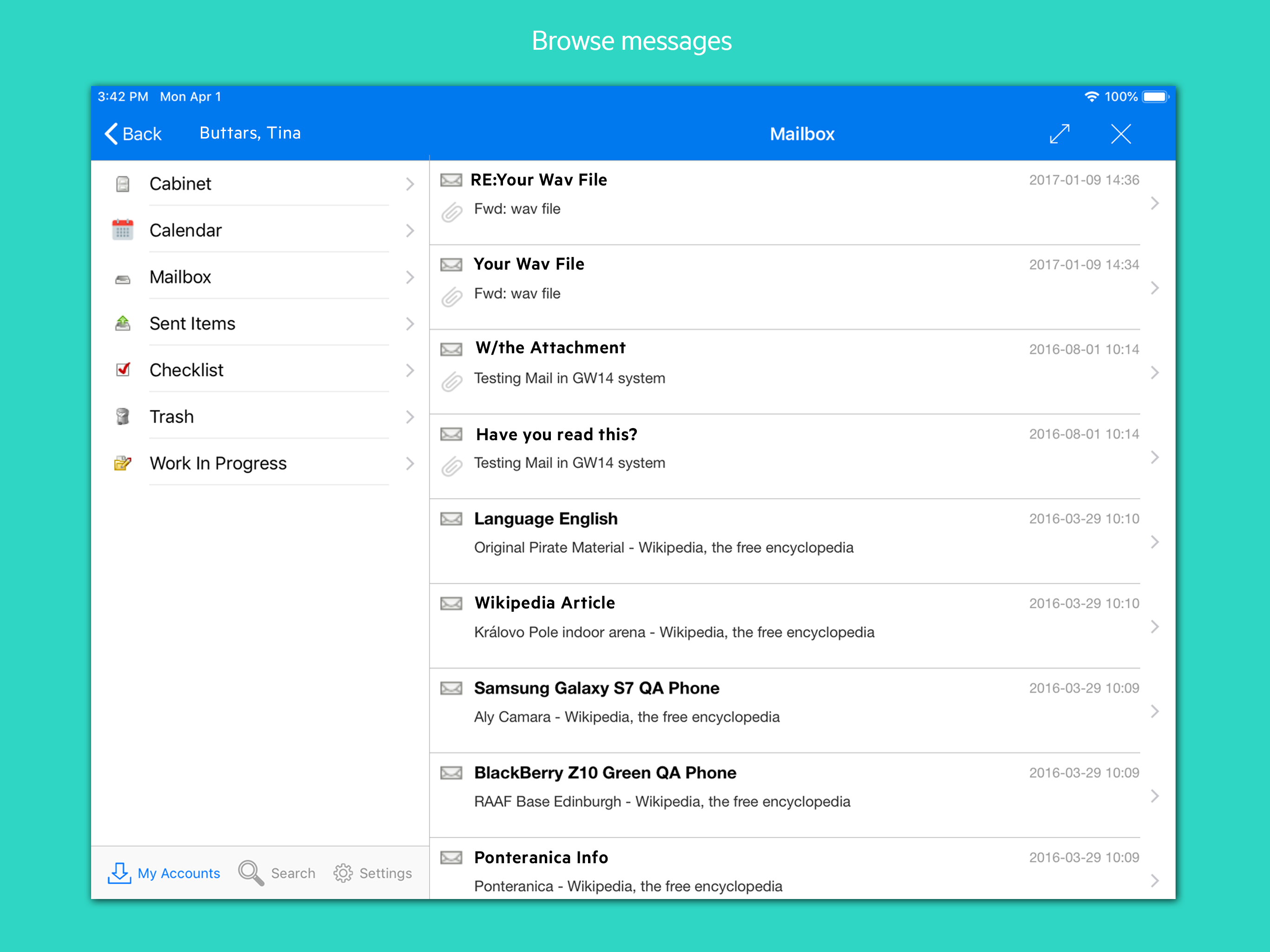The height and width of the screenshot is (952, 1270).
Task: Expand the Calendar row chevron
Action: pos(410,231)
